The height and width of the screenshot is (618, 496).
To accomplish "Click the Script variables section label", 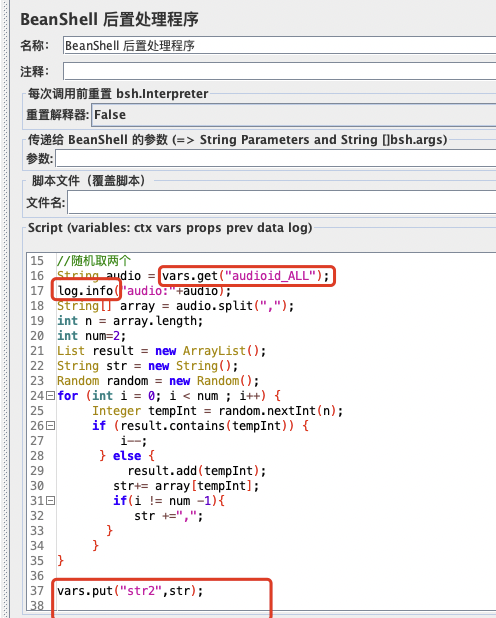I will (x=170, y=228).
